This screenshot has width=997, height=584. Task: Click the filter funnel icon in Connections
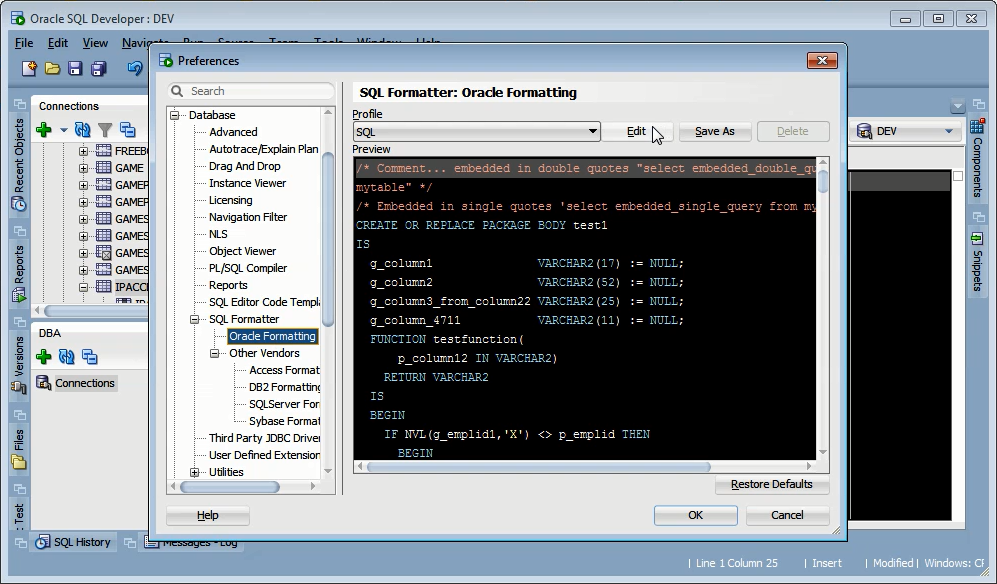tap(105, 130)
